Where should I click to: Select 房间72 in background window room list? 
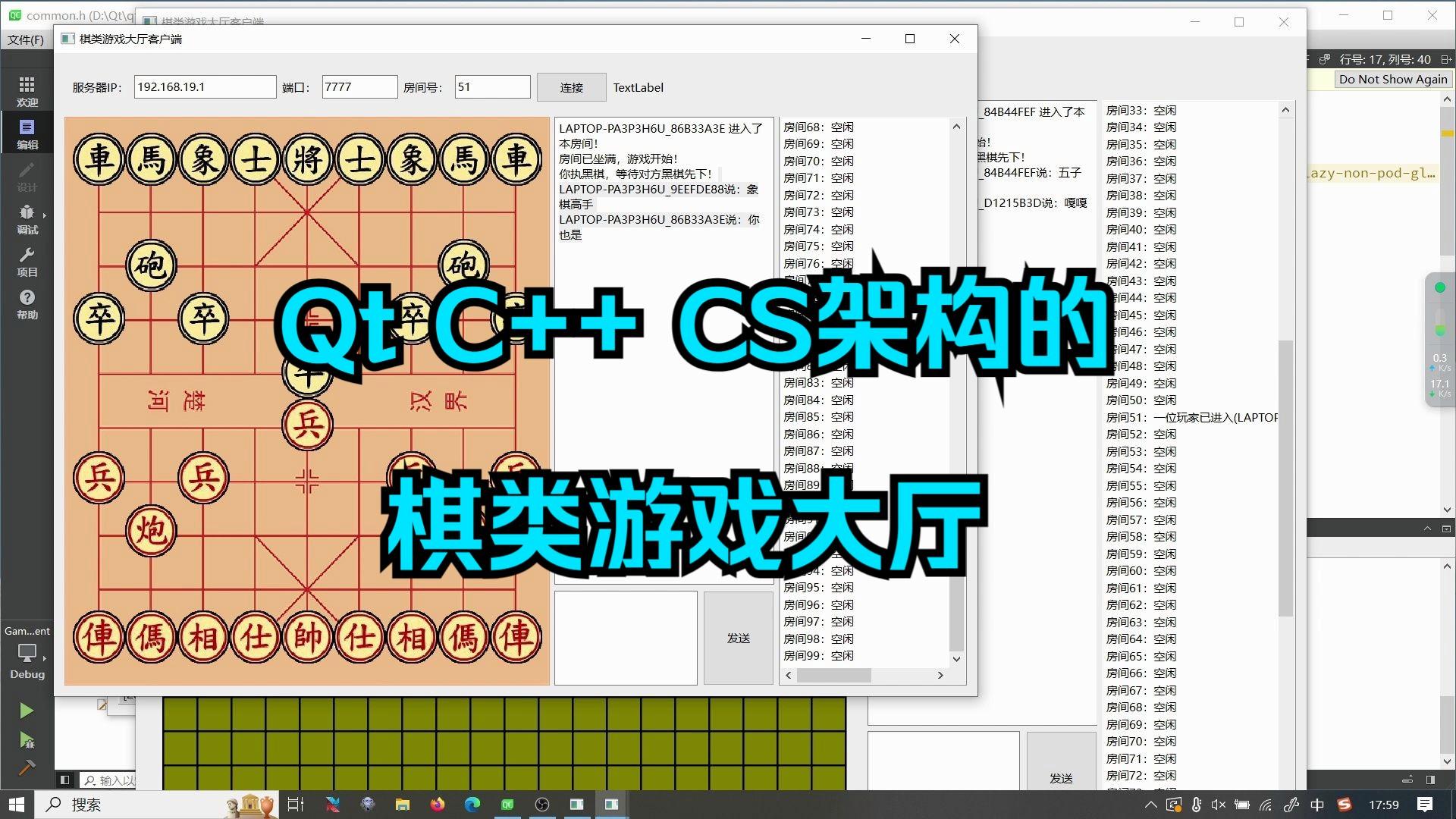tap(1141, 775)
